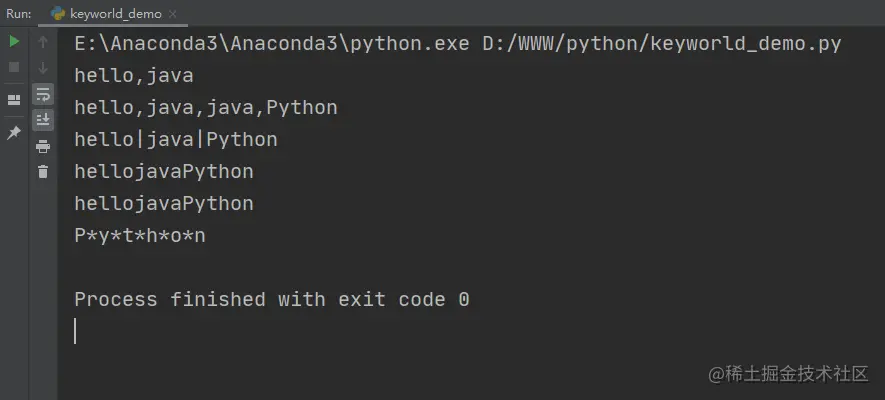Click the Process finished with exit code 0 text
885x400 pixels.
[x=272, y=300]
